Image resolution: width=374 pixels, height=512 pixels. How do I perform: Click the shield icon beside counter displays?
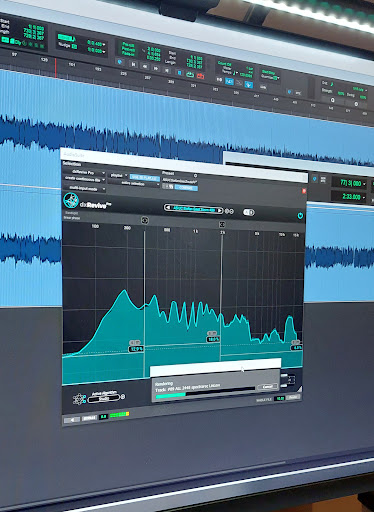pos(315,179)
